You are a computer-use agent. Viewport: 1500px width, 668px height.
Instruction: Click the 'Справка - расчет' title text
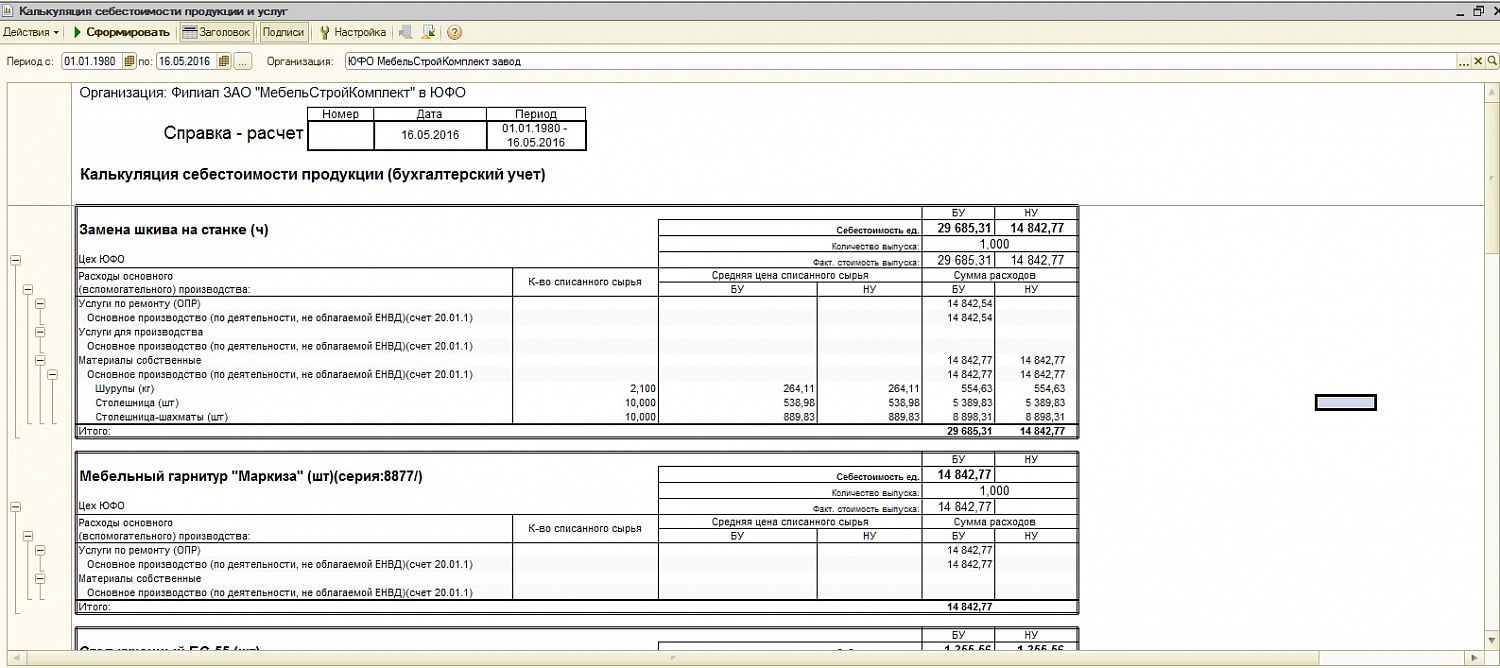coord(233,133)
